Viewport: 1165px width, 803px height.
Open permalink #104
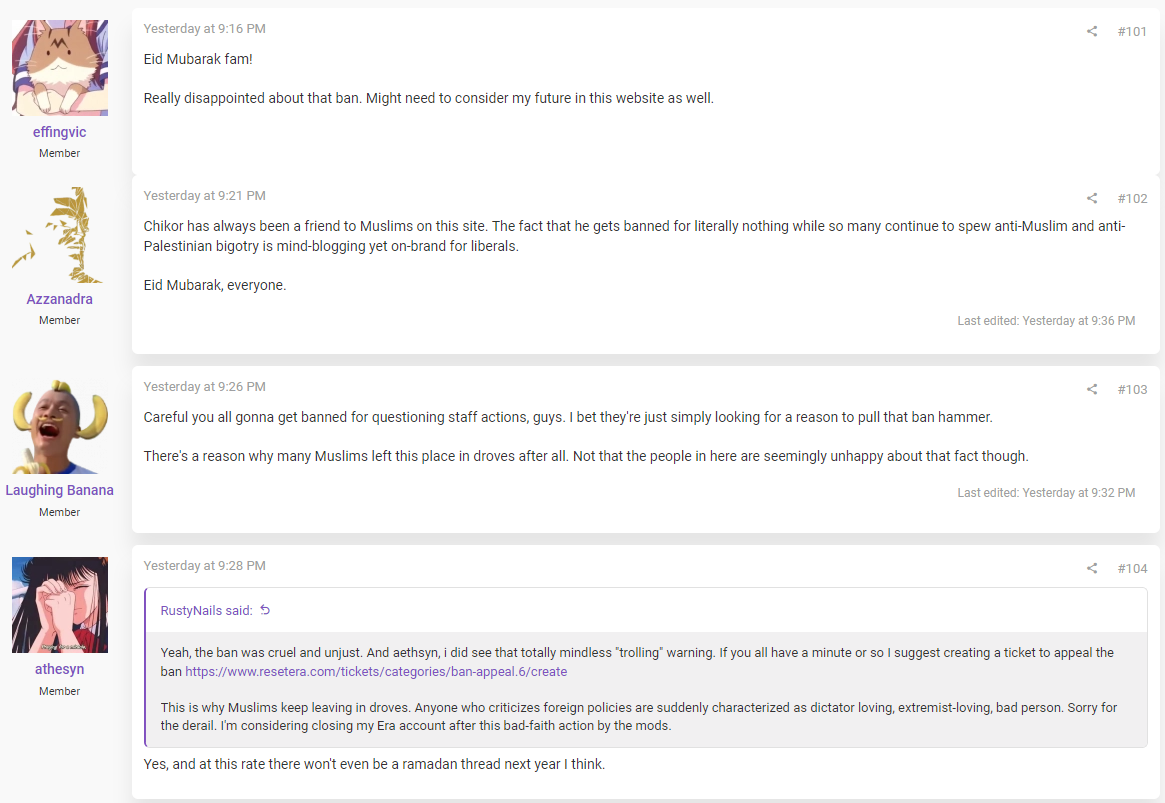click(1132, 568)
